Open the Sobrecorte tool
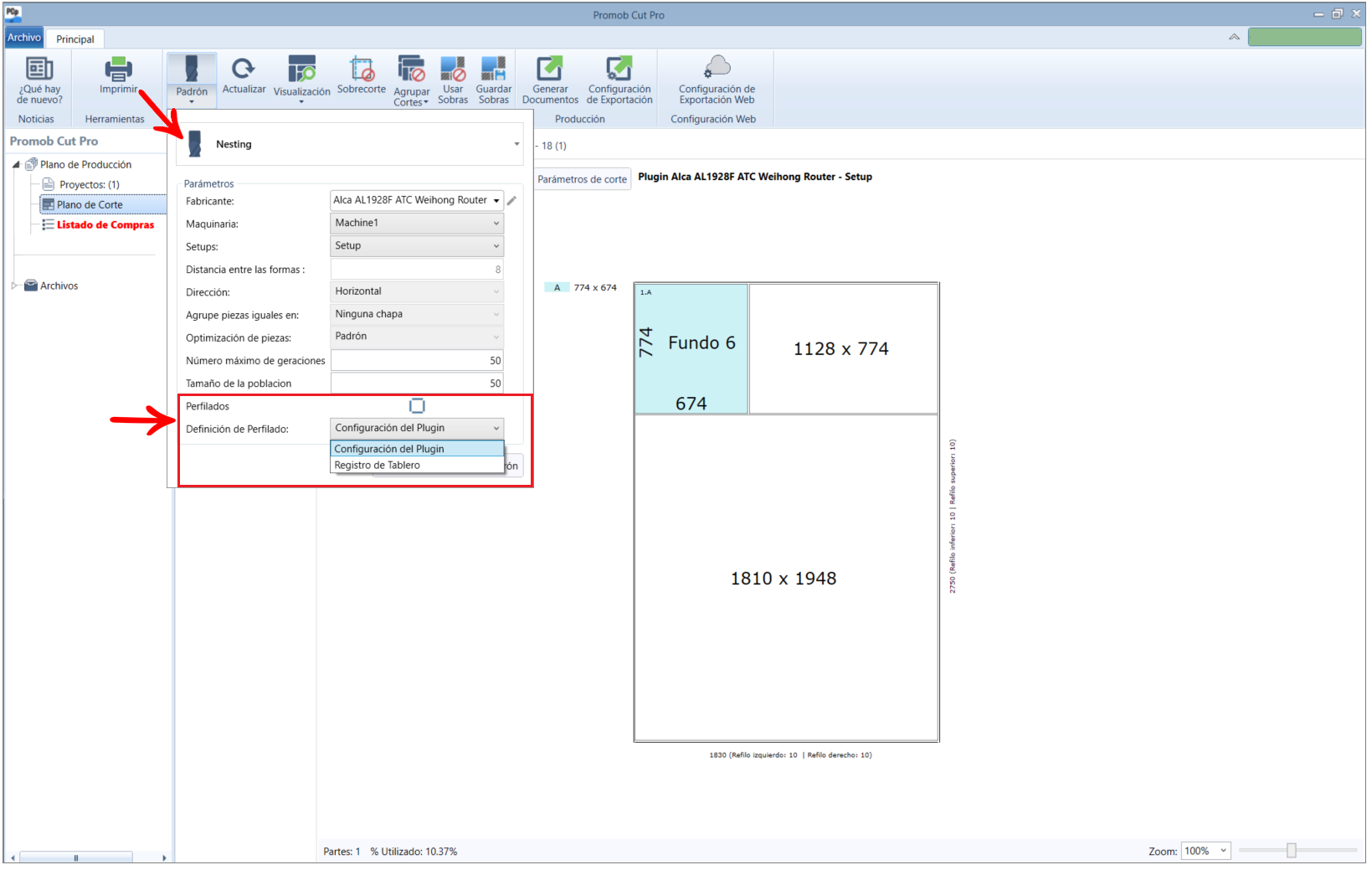Screen dimensions: 1372x870 pyautogui.click(x=362, y=76)
